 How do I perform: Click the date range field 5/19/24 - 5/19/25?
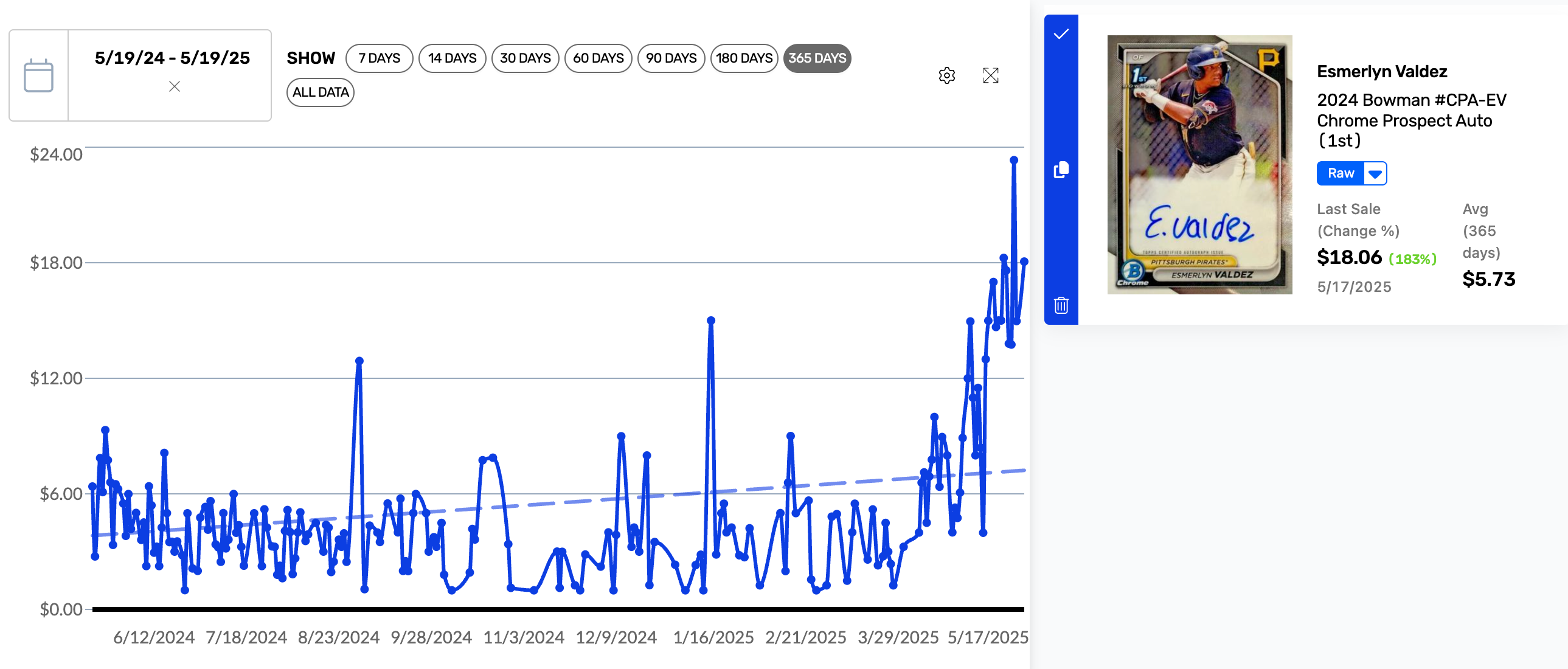[x=172, y=58]
